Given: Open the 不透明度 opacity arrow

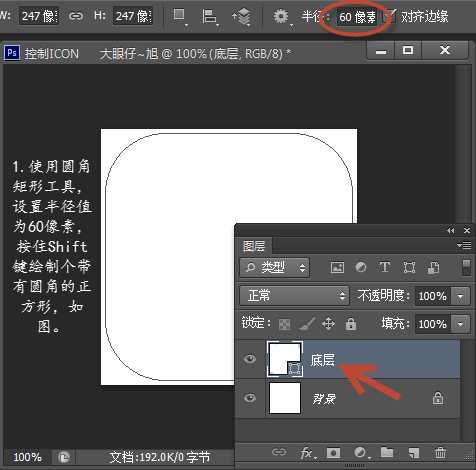Looking at the screenshot, I should point(460,296).
